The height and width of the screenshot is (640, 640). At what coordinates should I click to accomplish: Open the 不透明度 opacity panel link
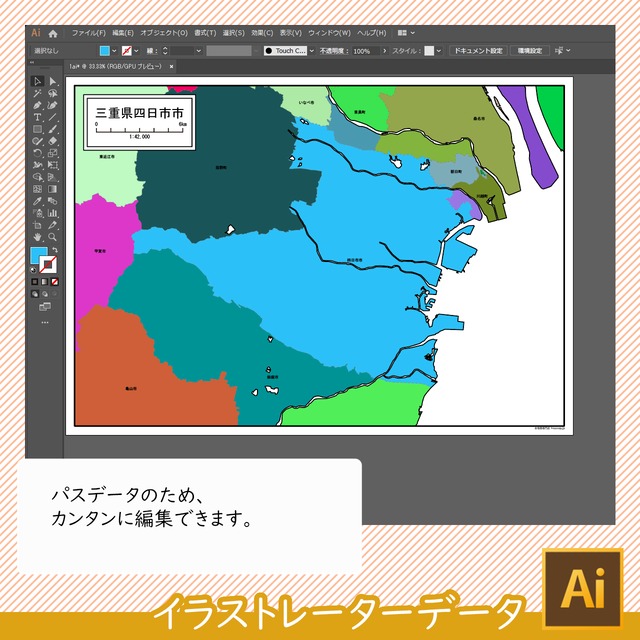tap(334, 51)
